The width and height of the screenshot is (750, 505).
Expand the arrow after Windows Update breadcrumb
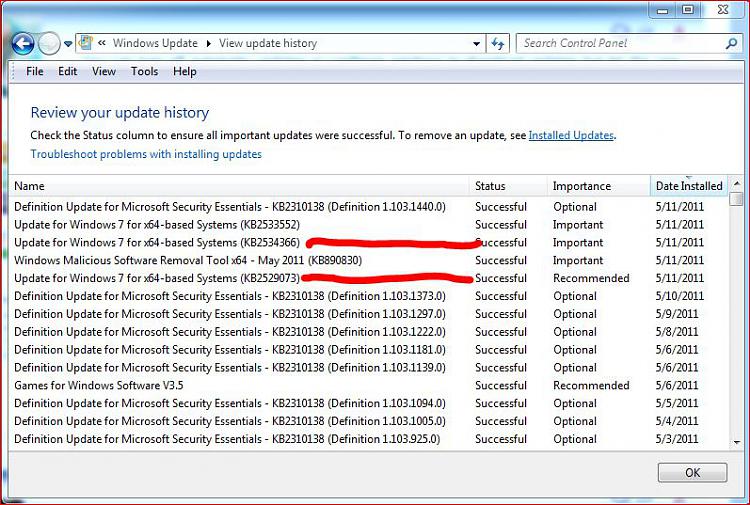[x=209, y=44]
